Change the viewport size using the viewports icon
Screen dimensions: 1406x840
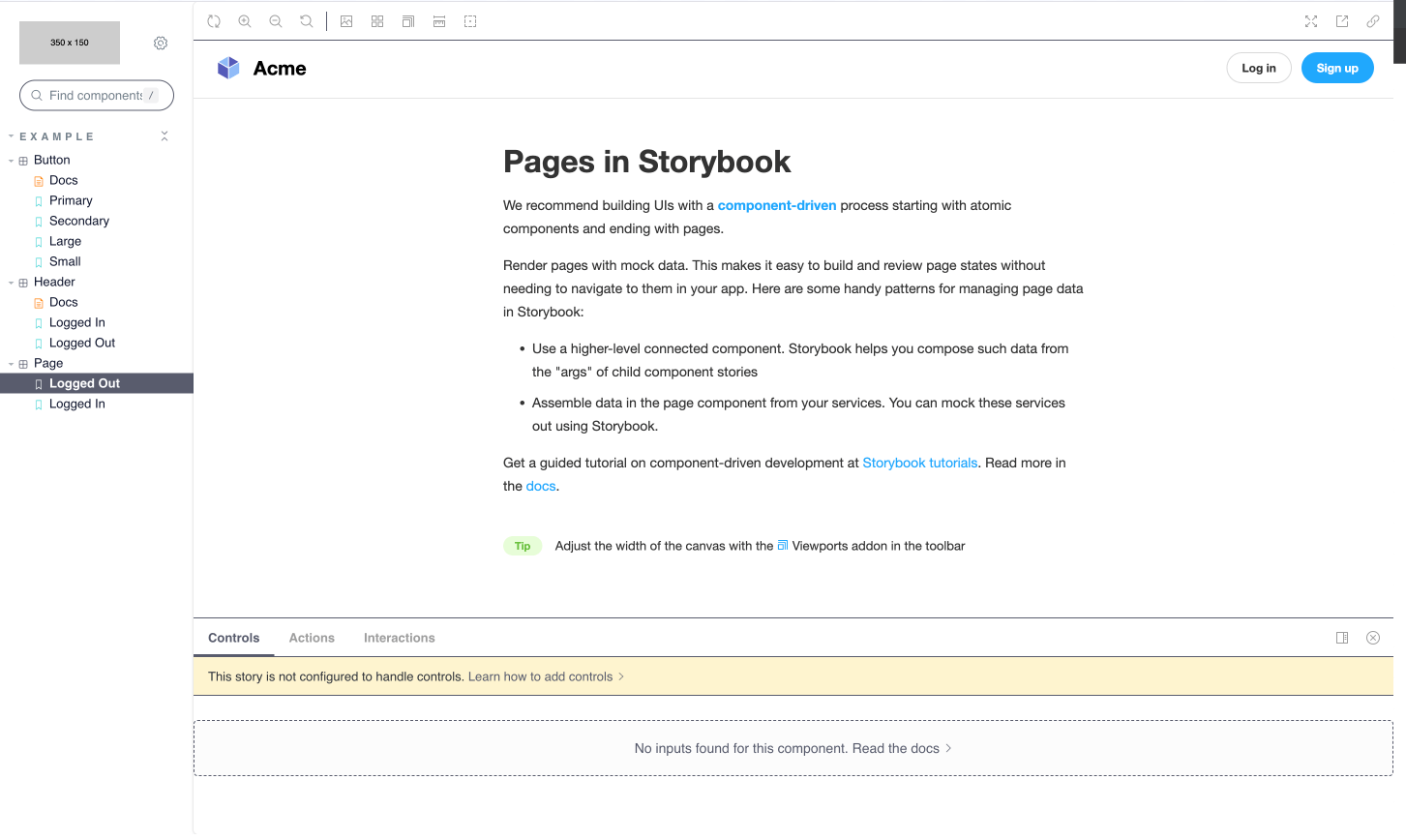pyautogui.click(x=407, y=20)
